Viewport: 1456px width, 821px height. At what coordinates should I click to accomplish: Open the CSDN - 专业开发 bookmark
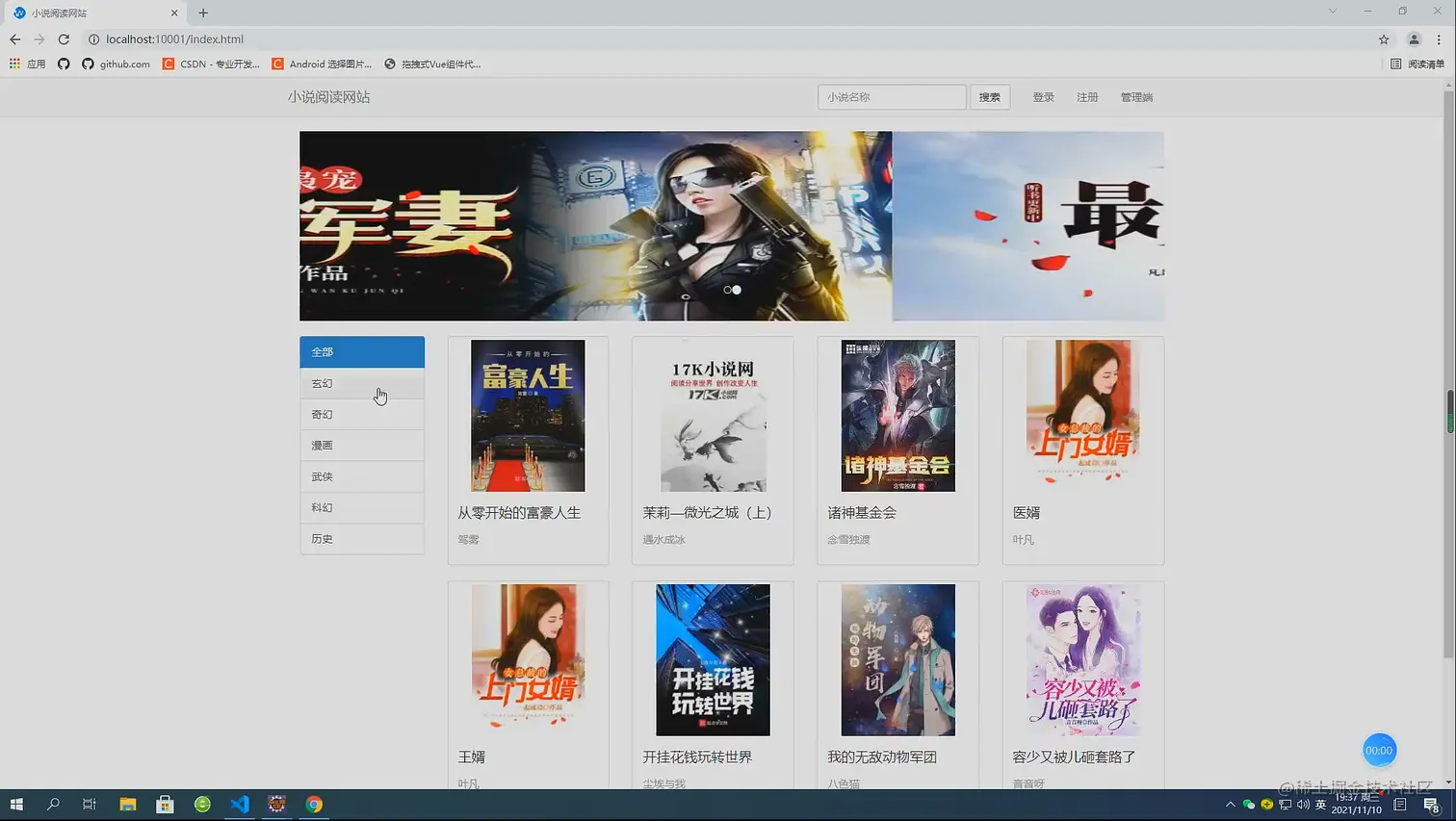click(211, 64)
